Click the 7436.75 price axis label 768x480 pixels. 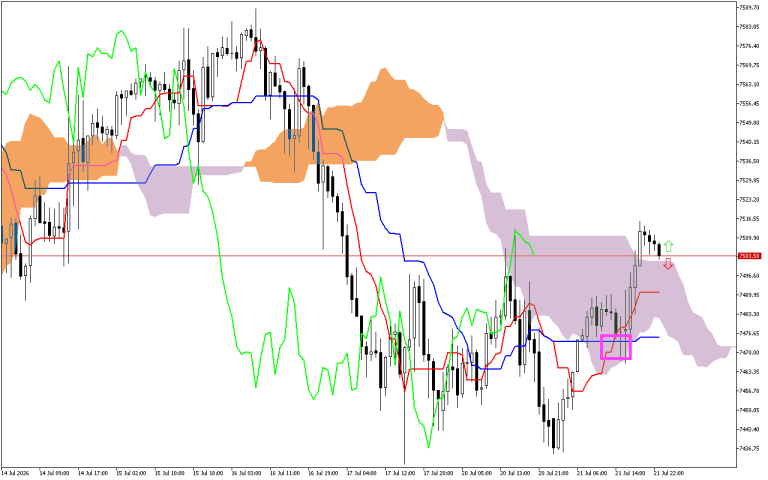749,449
